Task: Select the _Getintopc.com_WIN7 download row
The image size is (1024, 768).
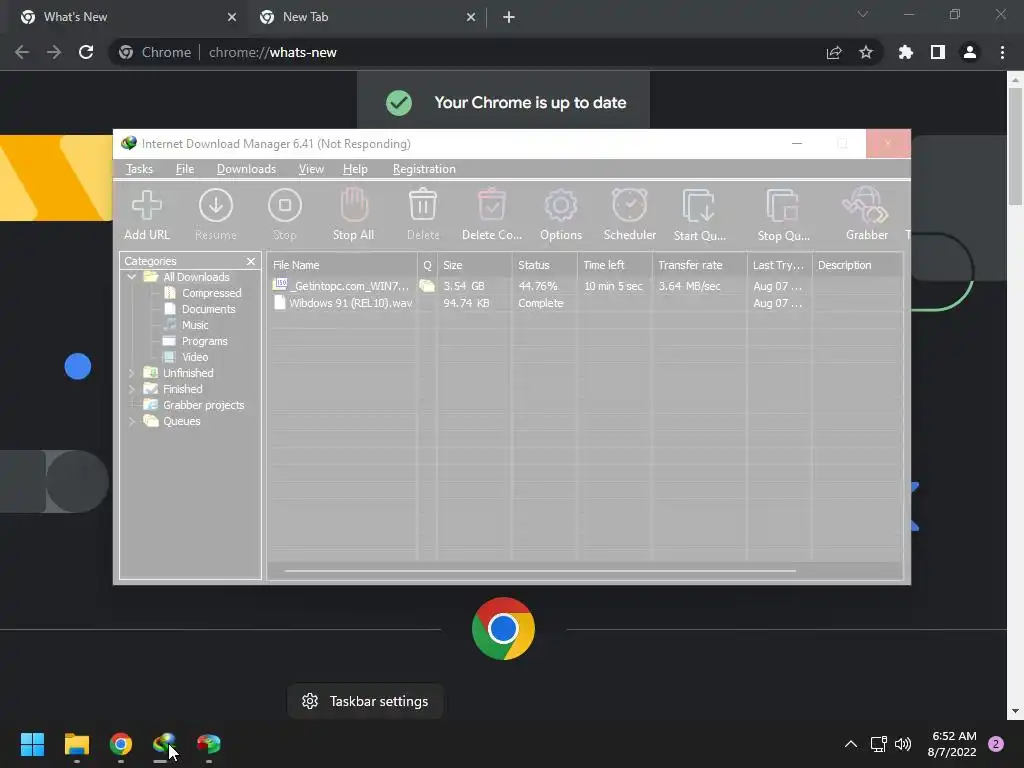Action: [x=585, y=286]
